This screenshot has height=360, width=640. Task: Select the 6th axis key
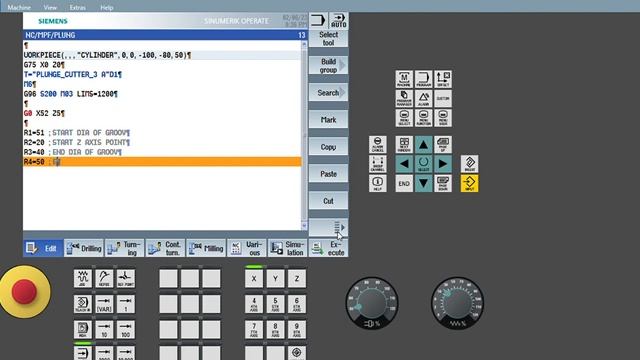click(x=297, y=304)
